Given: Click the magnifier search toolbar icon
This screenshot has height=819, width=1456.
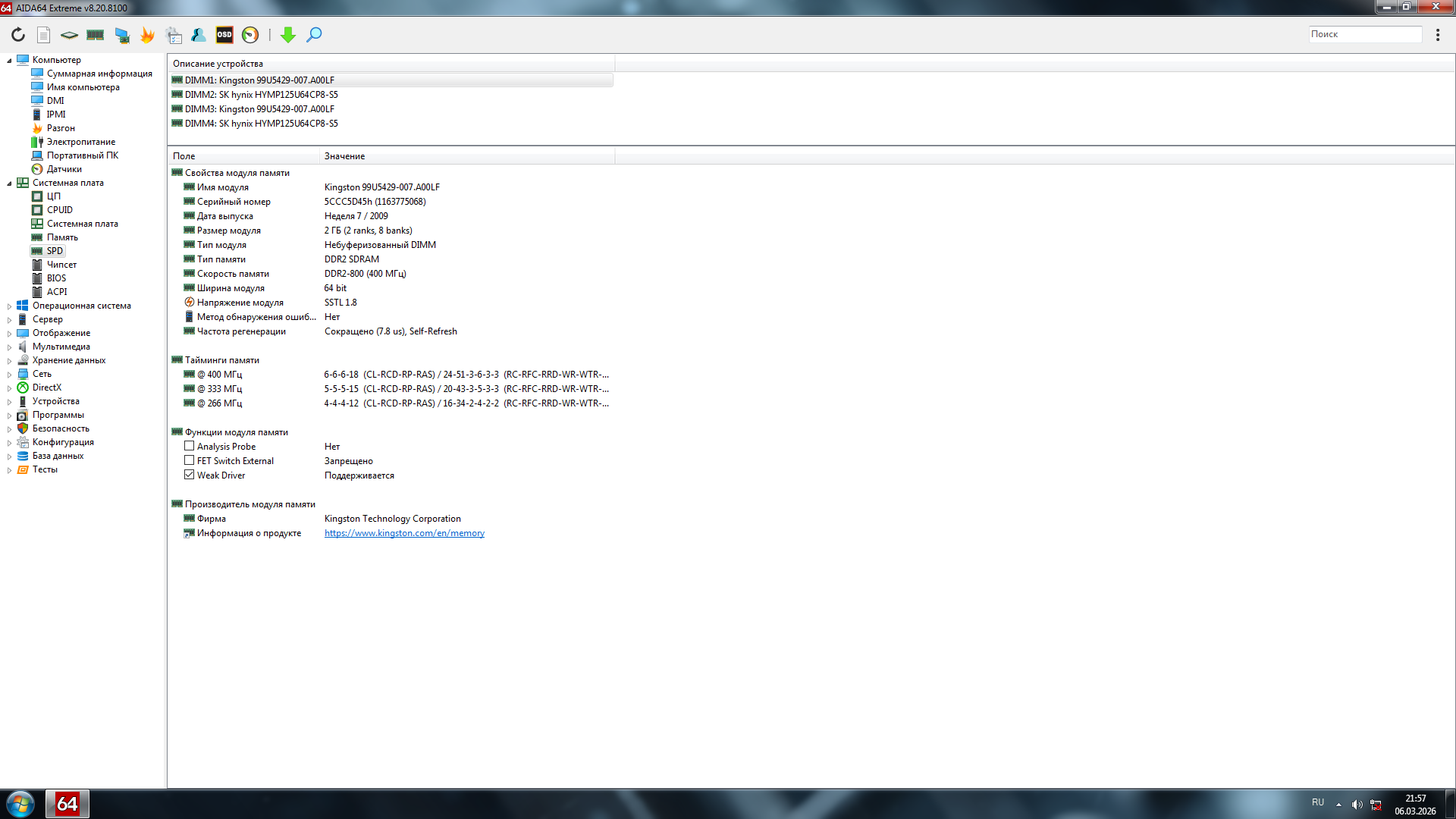Looking at the screenshot, I should pos(314,35).
